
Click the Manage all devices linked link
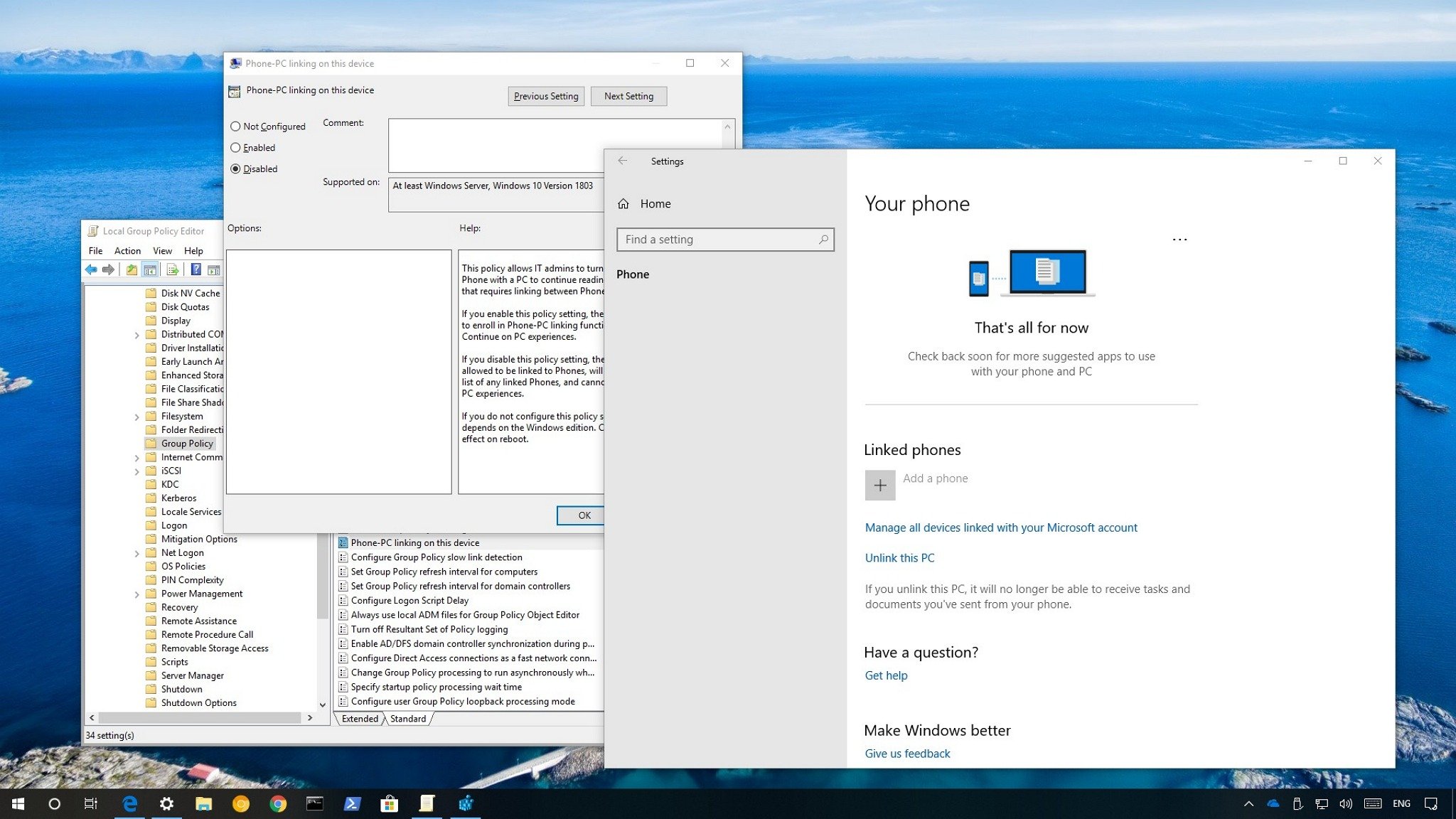click(1000, 527)
